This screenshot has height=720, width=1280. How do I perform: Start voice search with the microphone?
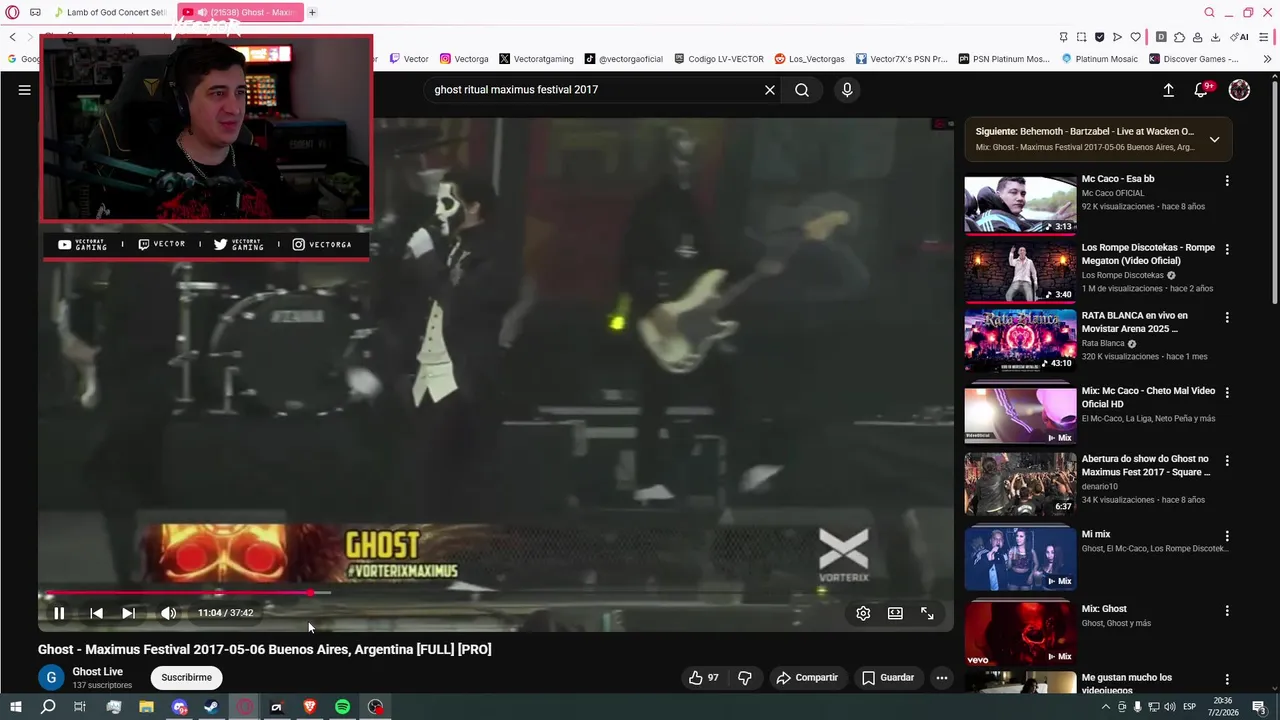pyautogui.click(x=847, y=90)
